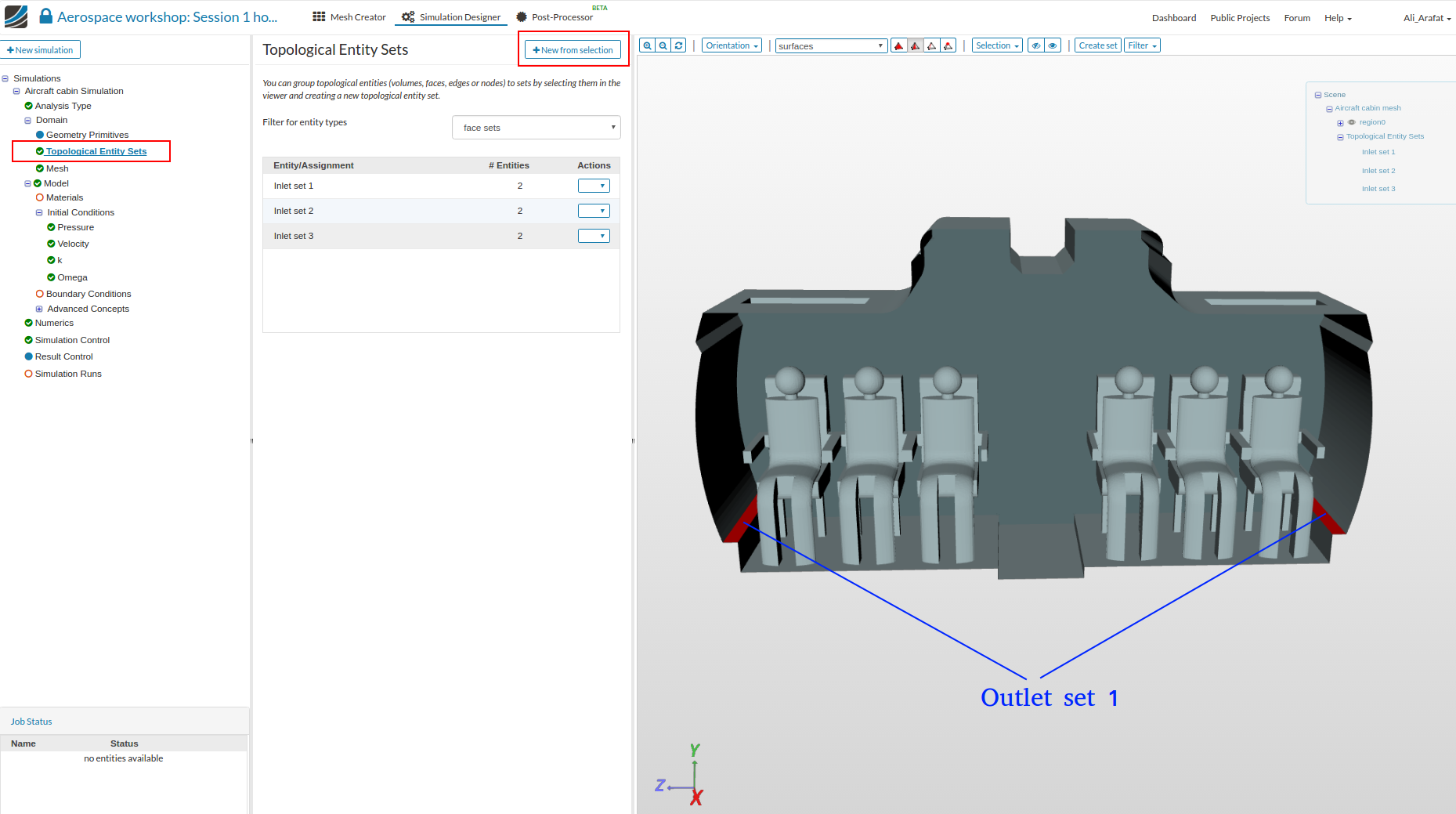Switch to the Post-Processor tab

(x=555, y=17)
